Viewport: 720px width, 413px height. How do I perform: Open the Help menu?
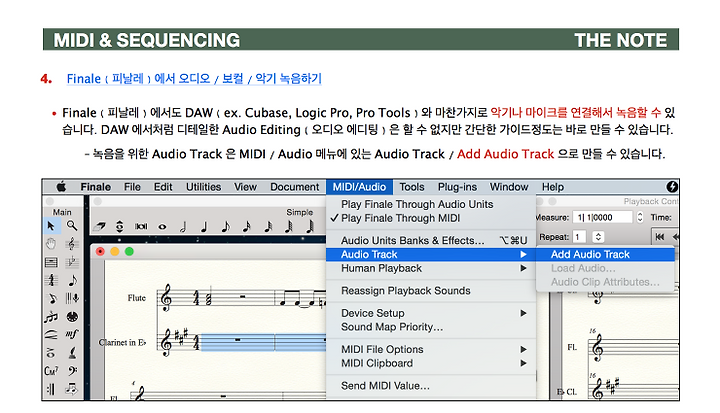(553, 187)
